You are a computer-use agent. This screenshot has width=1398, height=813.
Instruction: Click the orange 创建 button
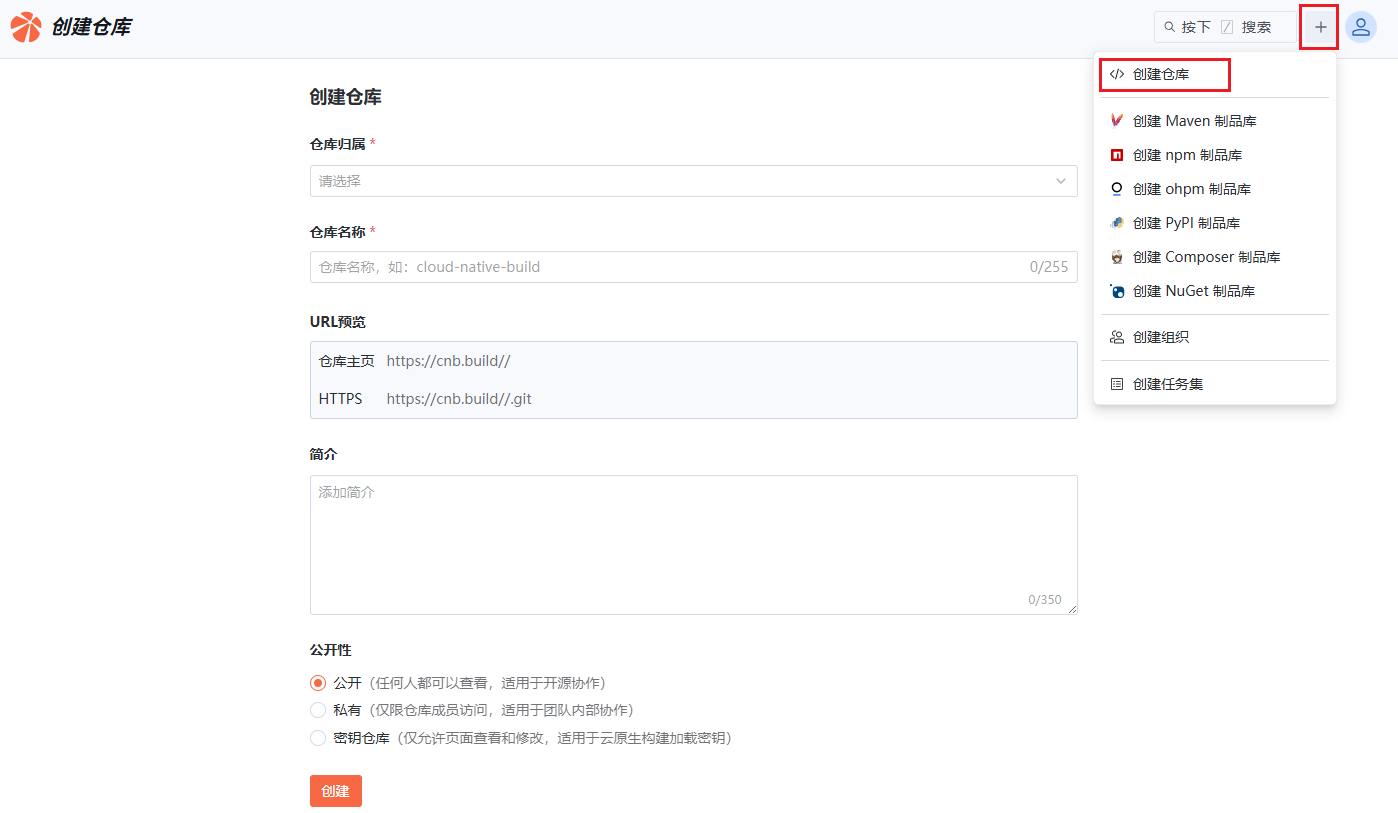(x=336, y=791)
